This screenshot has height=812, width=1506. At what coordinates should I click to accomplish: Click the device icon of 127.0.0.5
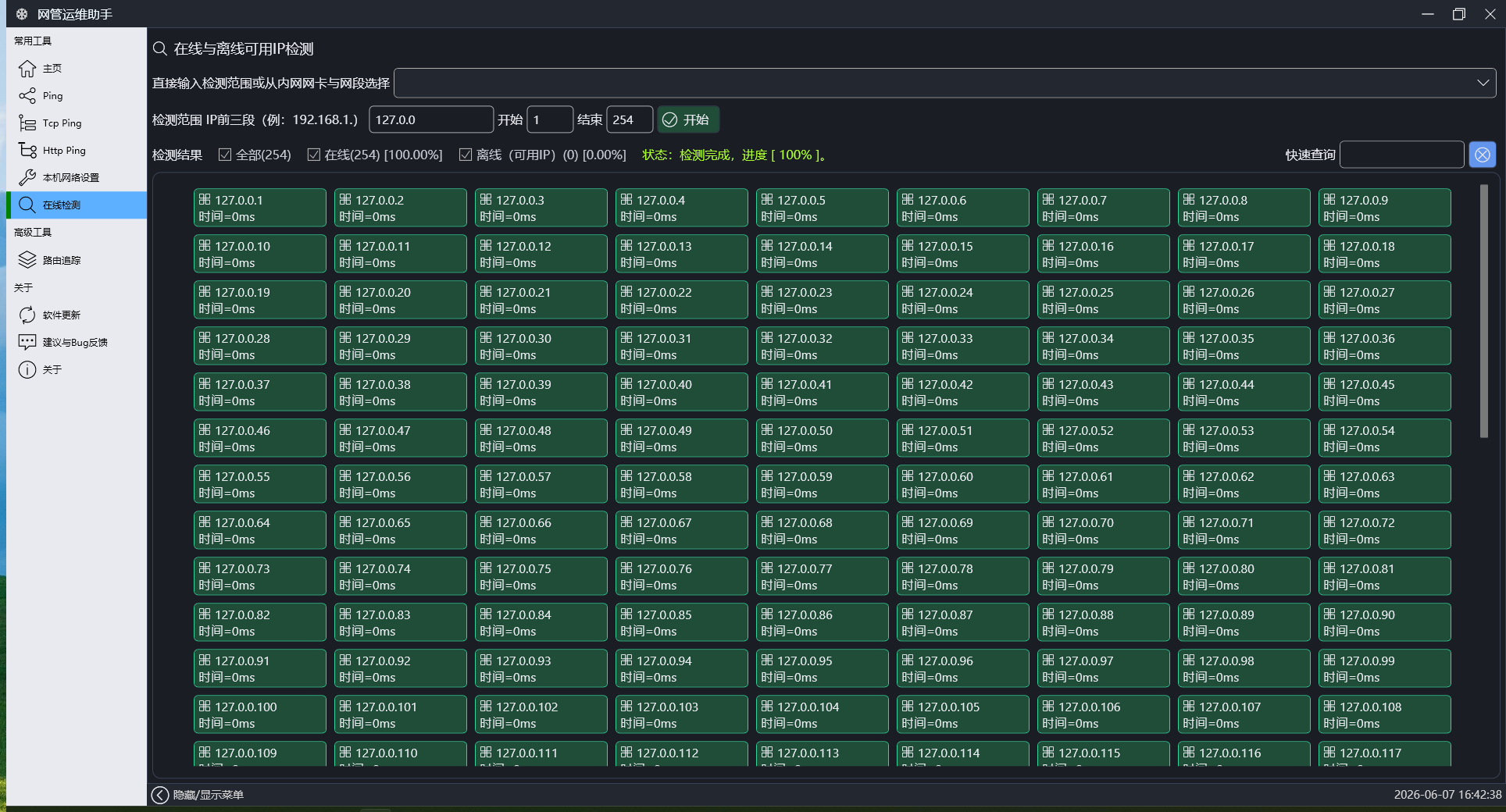pyautogui.click(x=767, y=200)
